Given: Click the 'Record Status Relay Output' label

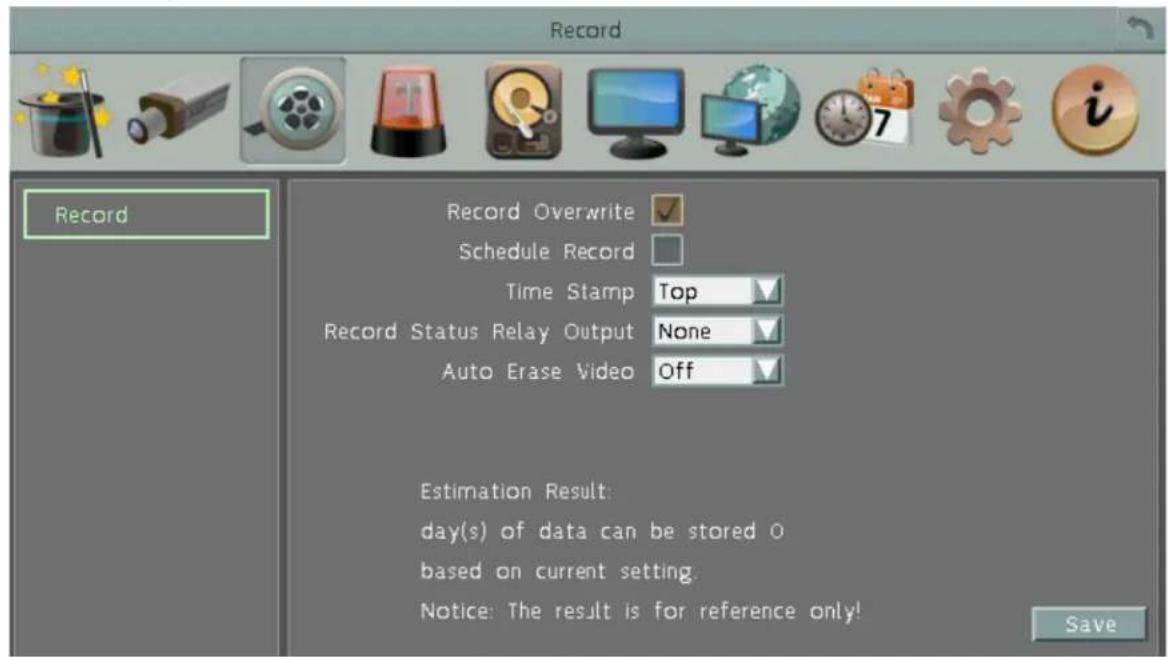Looking at the screenshot, I should [479, 331].
